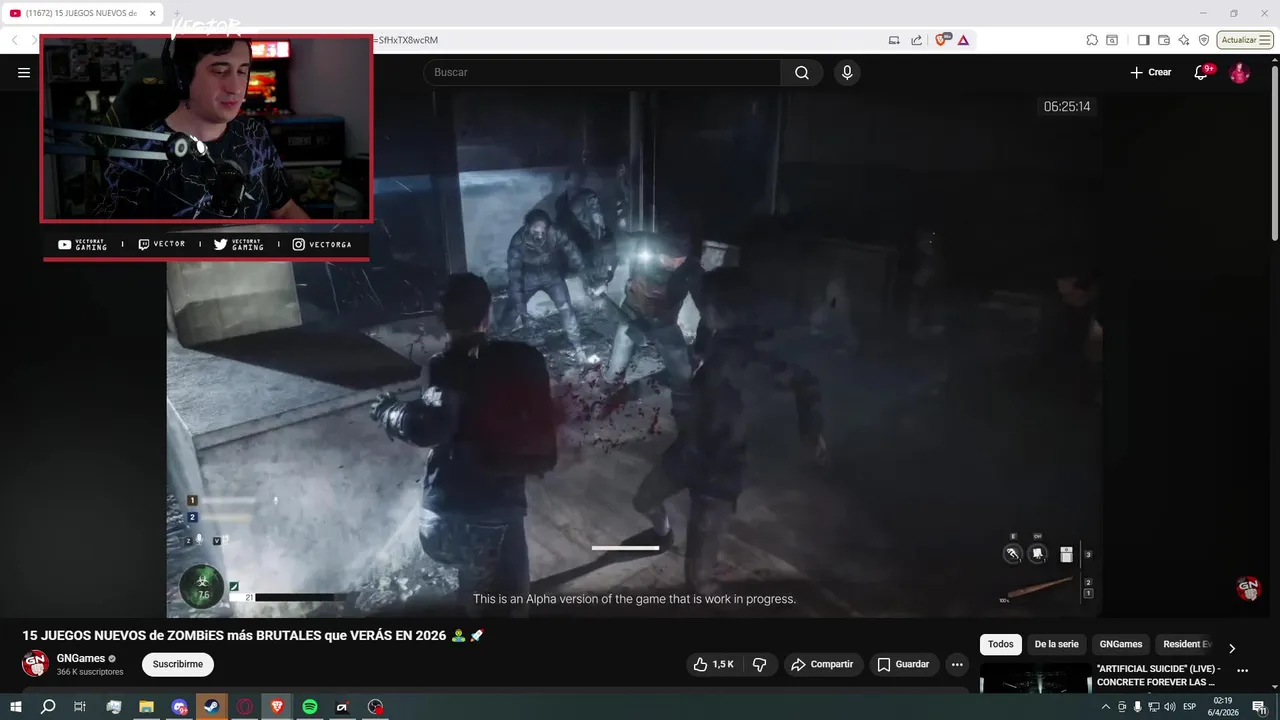Toggle the browser sidebar panel

[x=1144, y=40]
